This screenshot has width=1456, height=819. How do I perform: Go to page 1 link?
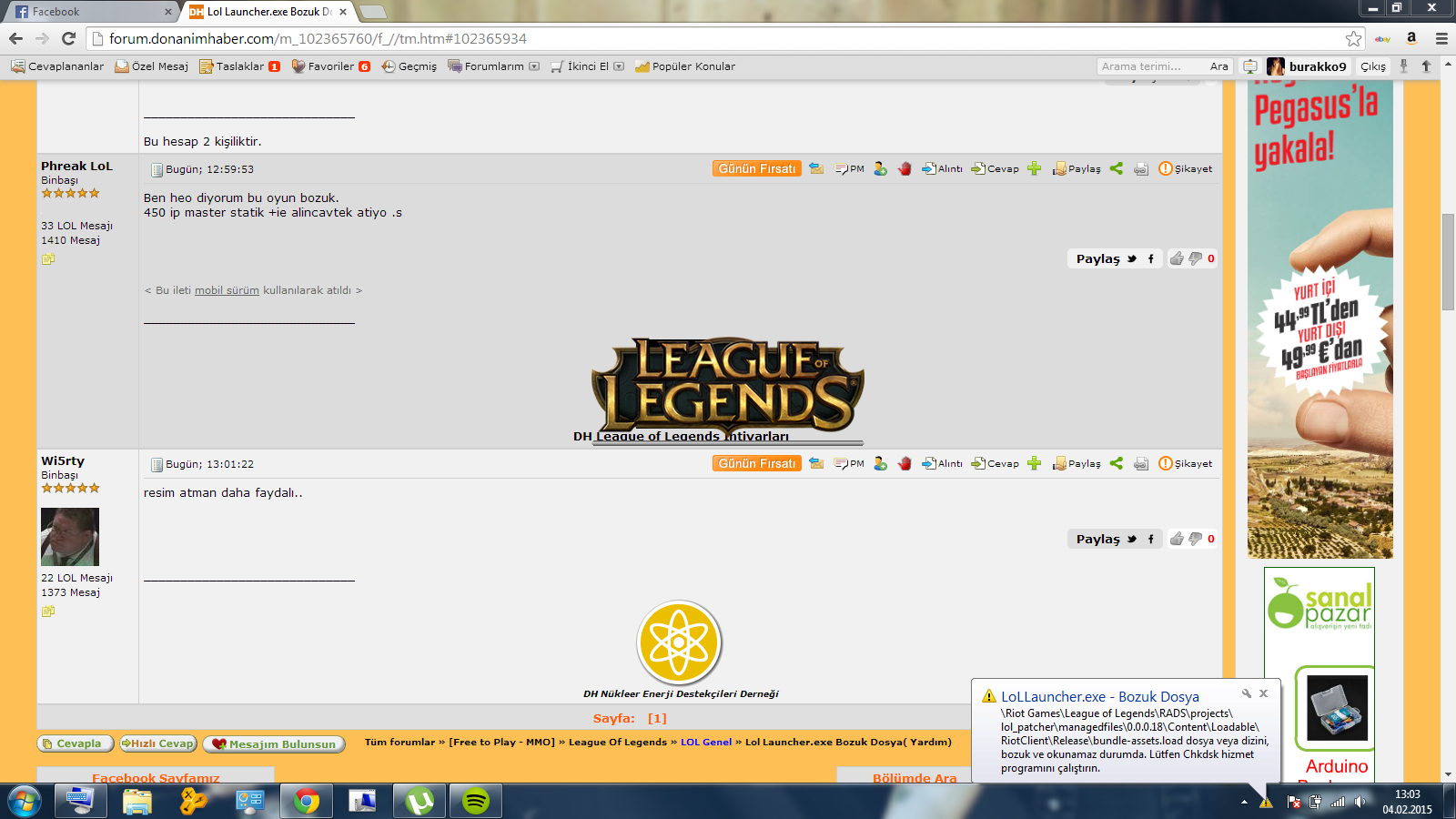click(657, 718)
